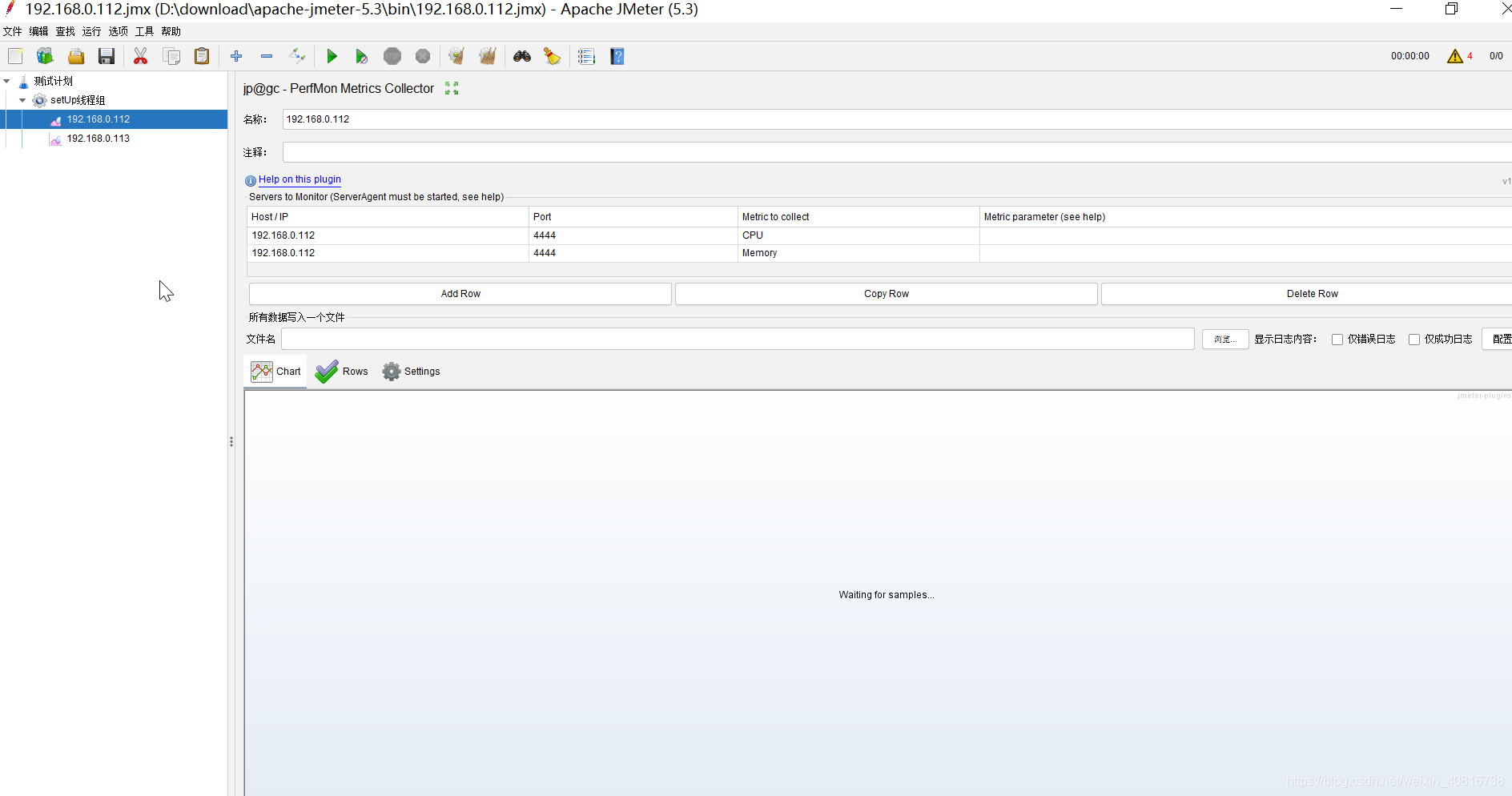1512x796 pixels.
Task: Click the Metric to collect column header
Action: click(859, 217)
